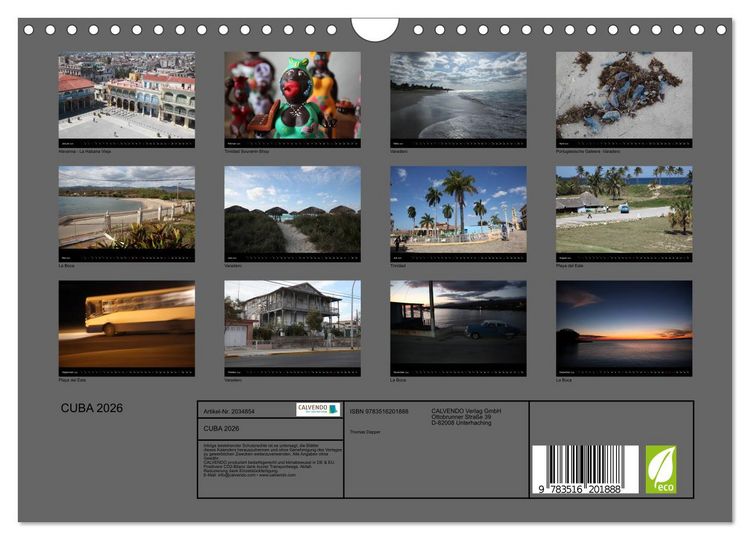Screen dimensions: 750x540
Task: Click the half-round hanger cutout at top center
Action: 375,30
